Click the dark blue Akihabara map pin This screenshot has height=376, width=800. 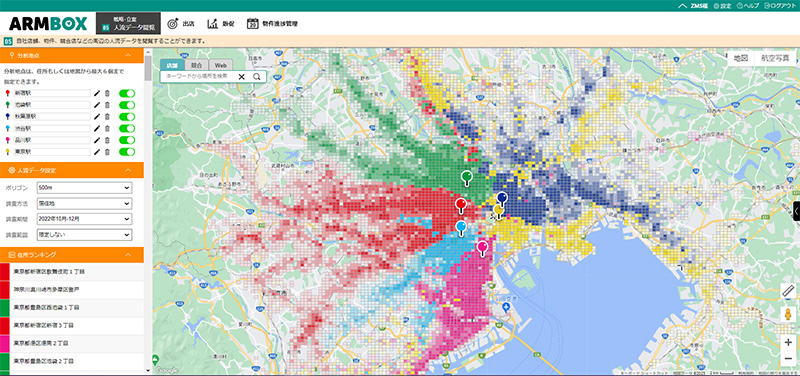click(502, 199)
